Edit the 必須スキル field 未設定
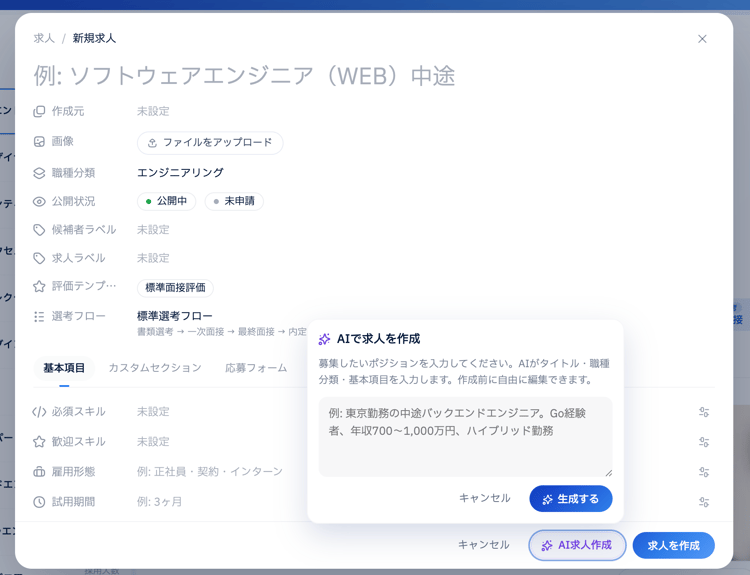 point(153,411)
